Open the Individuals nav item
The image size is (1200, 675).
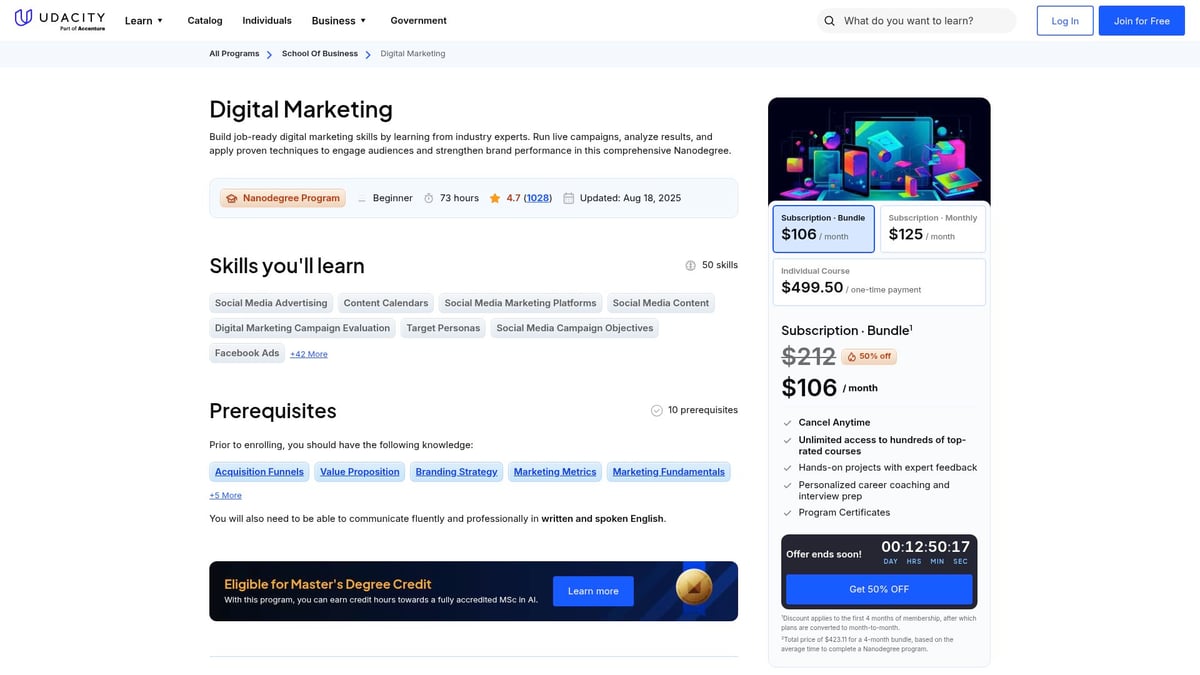point(267,20)
